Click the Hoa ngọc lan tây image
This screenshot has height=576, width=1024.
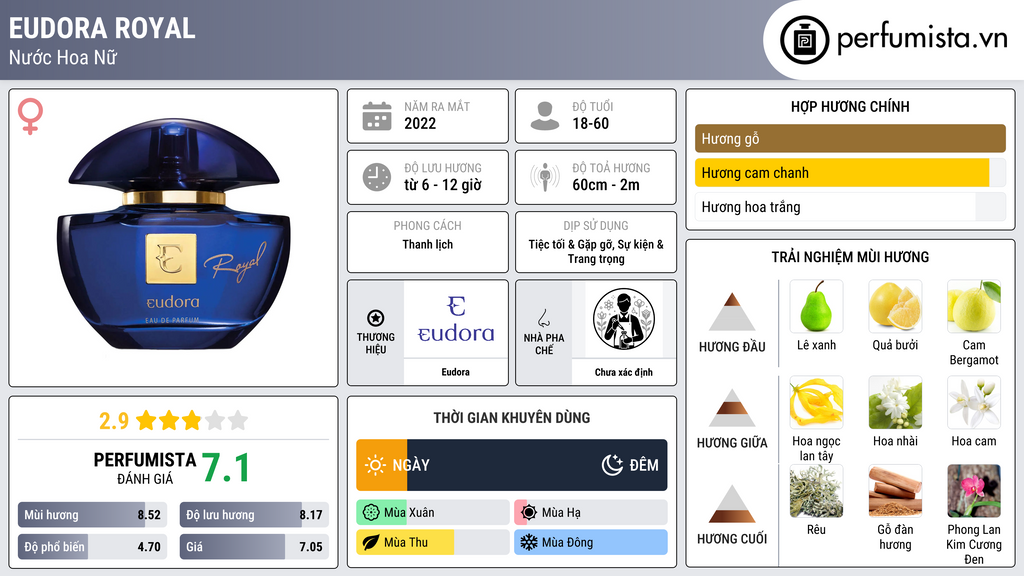coord(816,402)
